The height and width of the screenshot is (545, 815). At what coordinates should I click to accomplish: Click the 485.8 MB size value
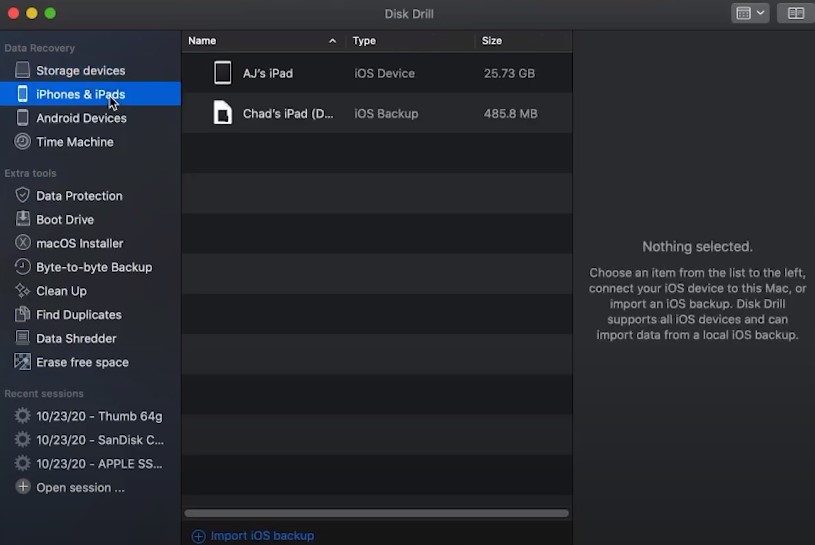510,113
